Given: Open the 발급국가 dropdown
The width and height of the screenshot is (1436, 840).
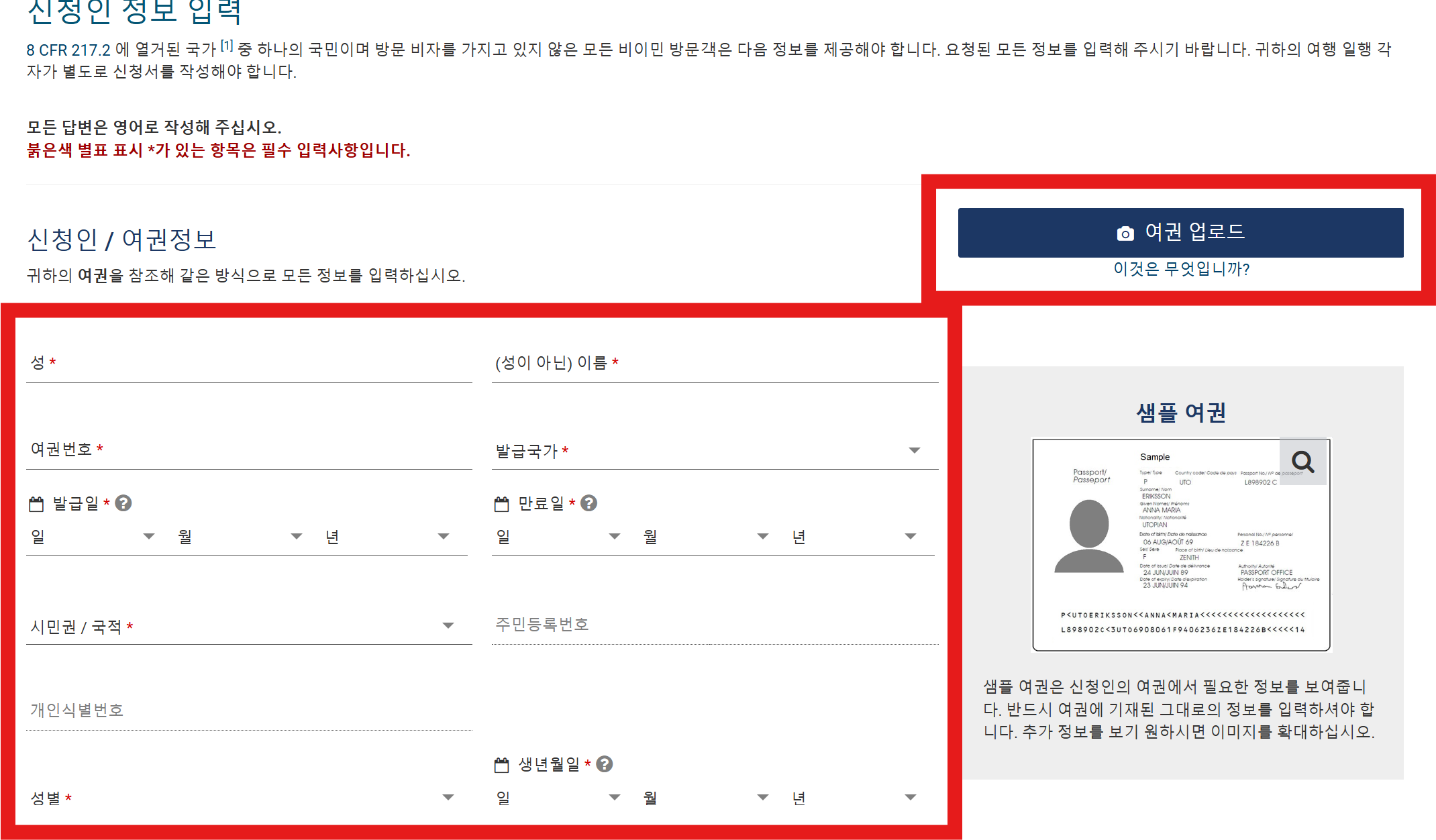Looking at the screenshot, I should [914, 450].
